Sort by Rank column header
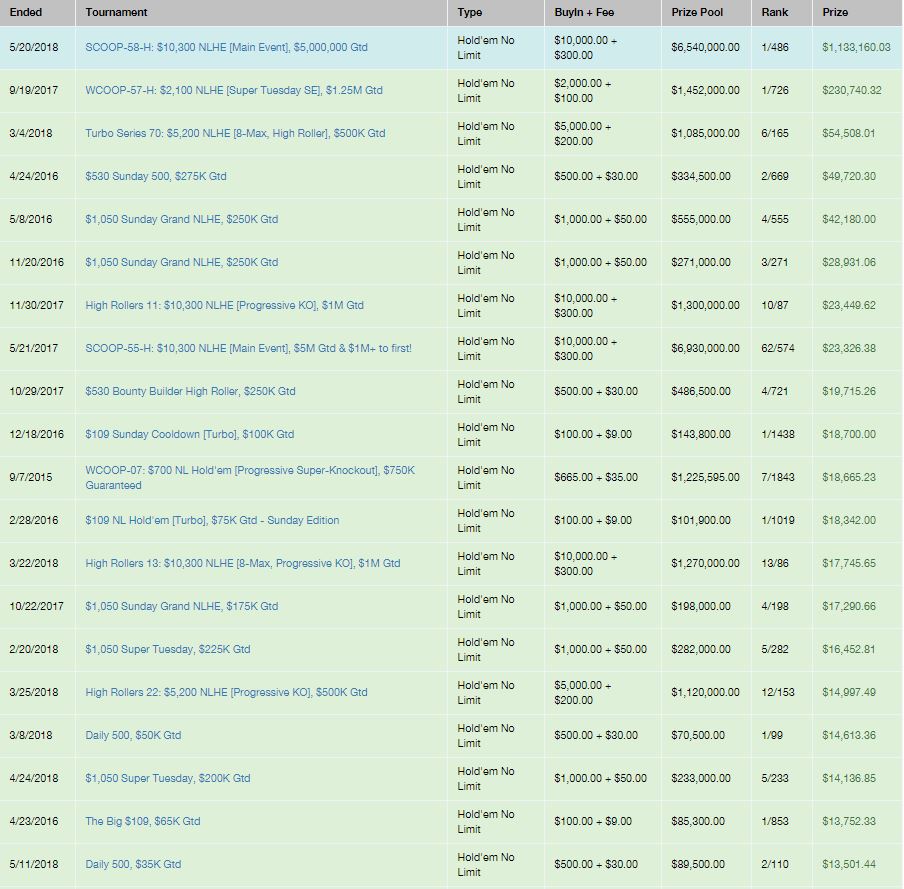904x889 pixels. (x=774, y=12)
